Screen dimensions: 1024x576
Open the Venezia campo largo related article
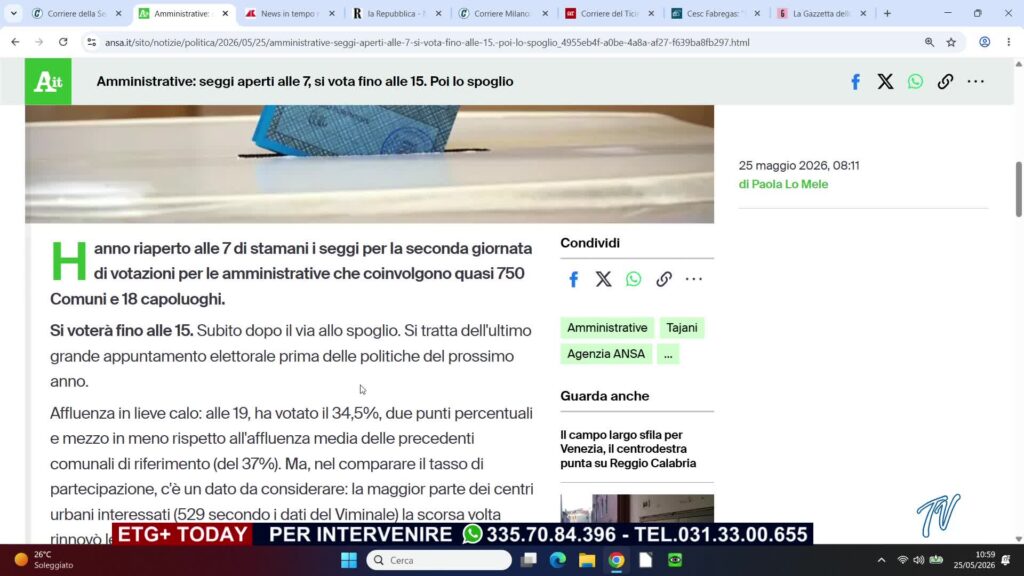click(628, 449)
